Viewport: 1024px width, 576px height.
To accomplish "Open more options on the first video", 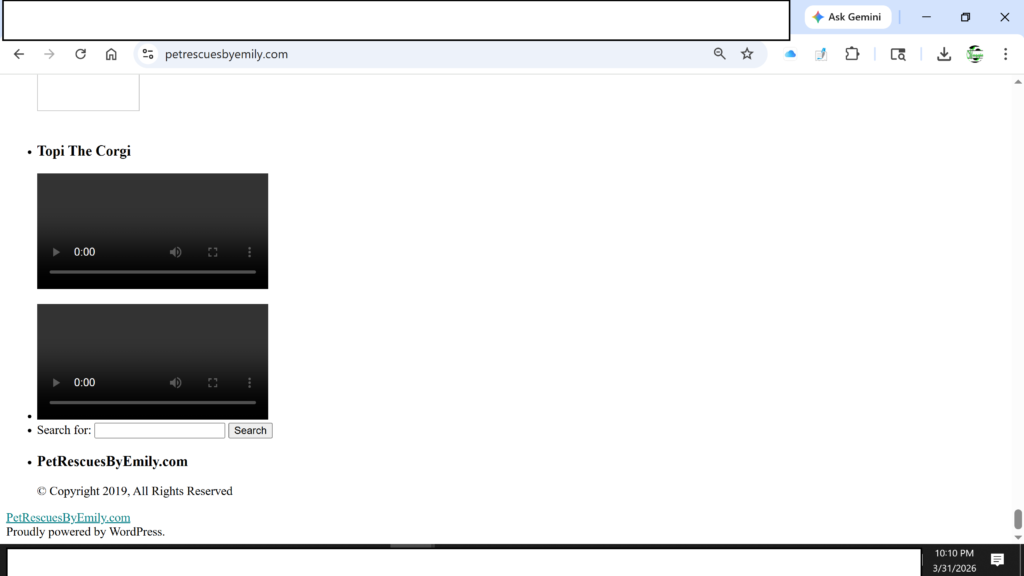I will (x=250, y=252).
